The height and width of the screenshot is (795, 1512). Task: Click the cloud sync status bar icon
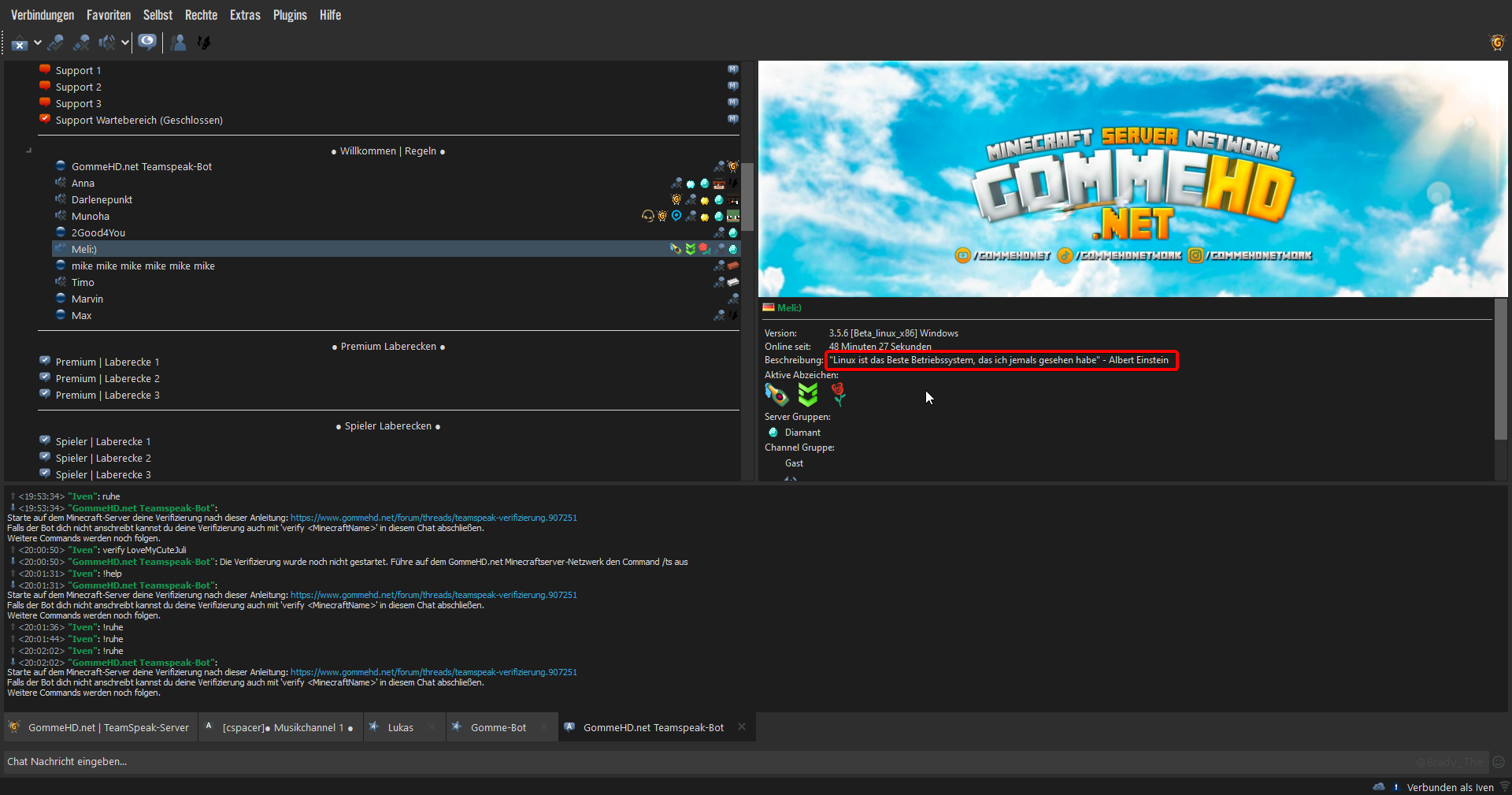tap(1379, 786)
